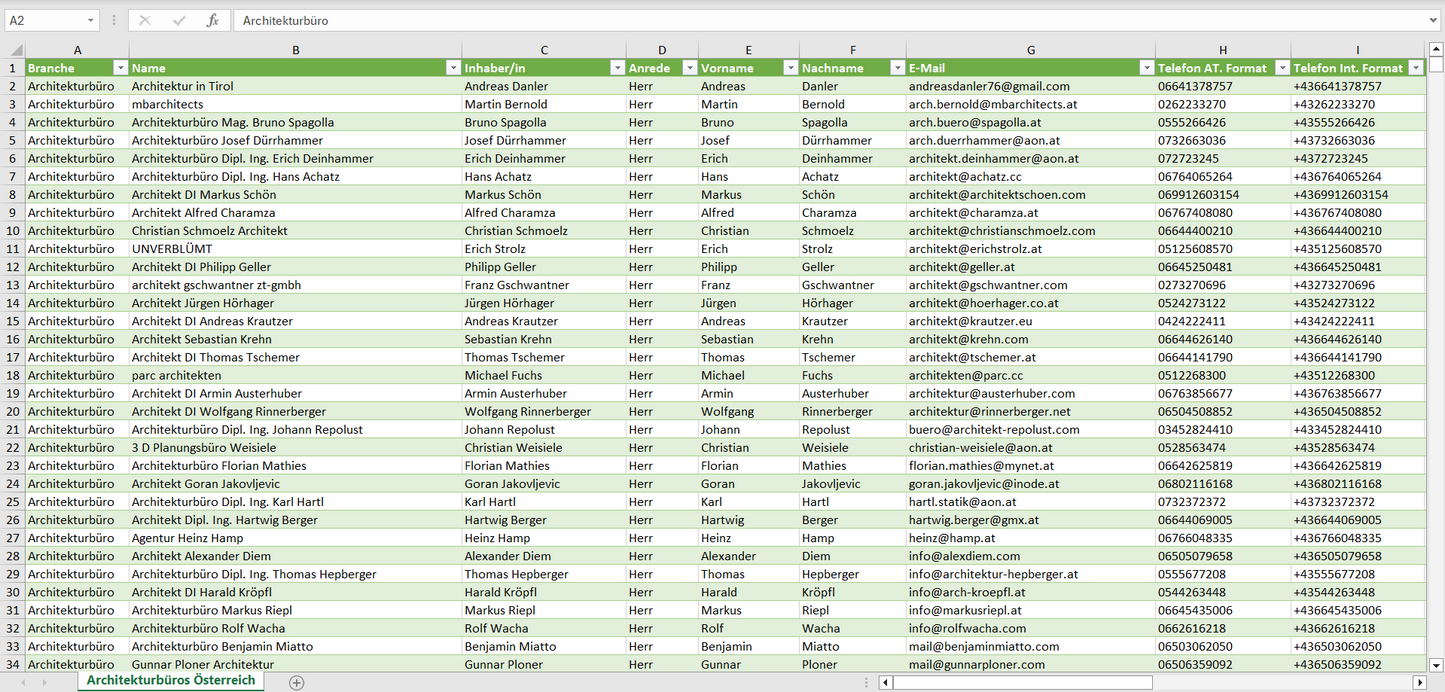Open the E-Mail column filter dropdown
This screenshot has width=1445, height=692.
1146,68
